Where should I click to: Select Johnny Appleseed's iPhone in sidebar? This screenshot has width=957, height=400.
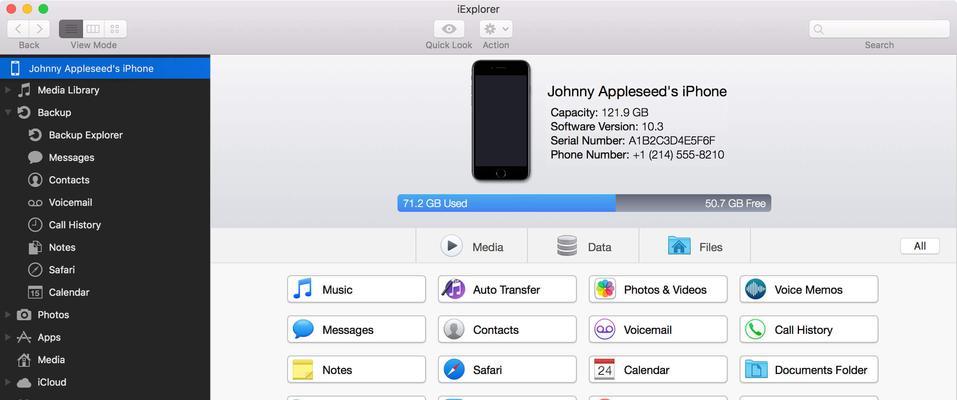(x=105, y=68)
